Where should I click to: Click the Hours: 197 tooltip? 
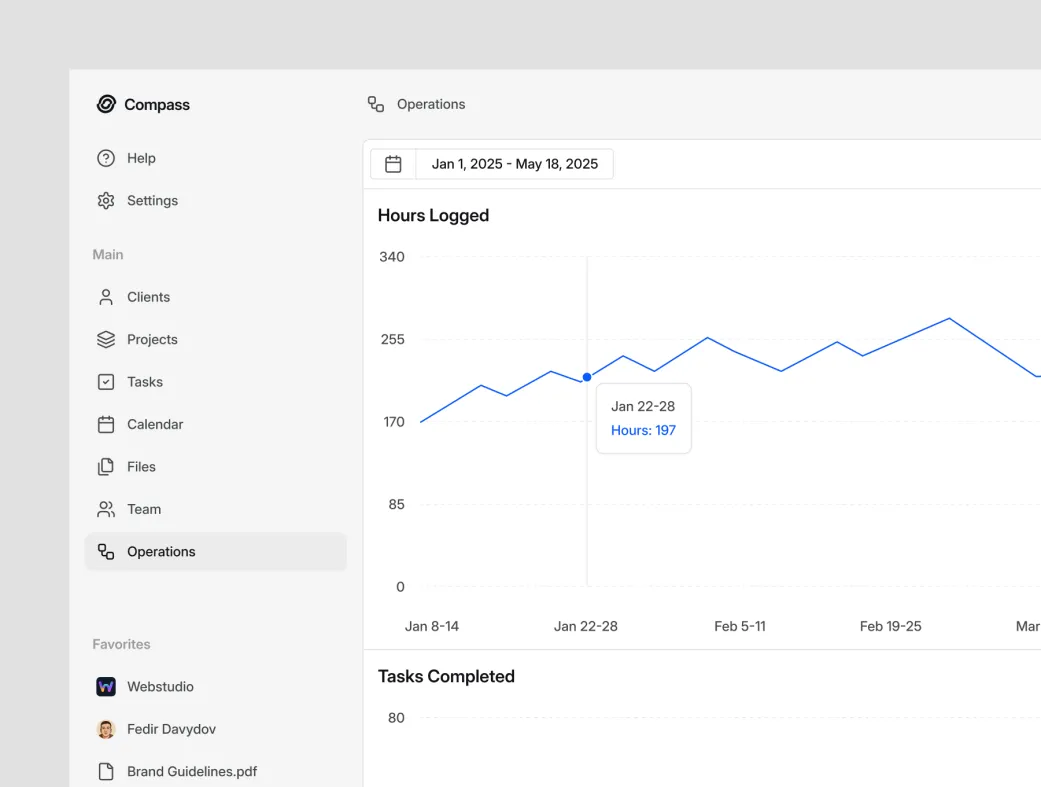(x=643, y=430)
